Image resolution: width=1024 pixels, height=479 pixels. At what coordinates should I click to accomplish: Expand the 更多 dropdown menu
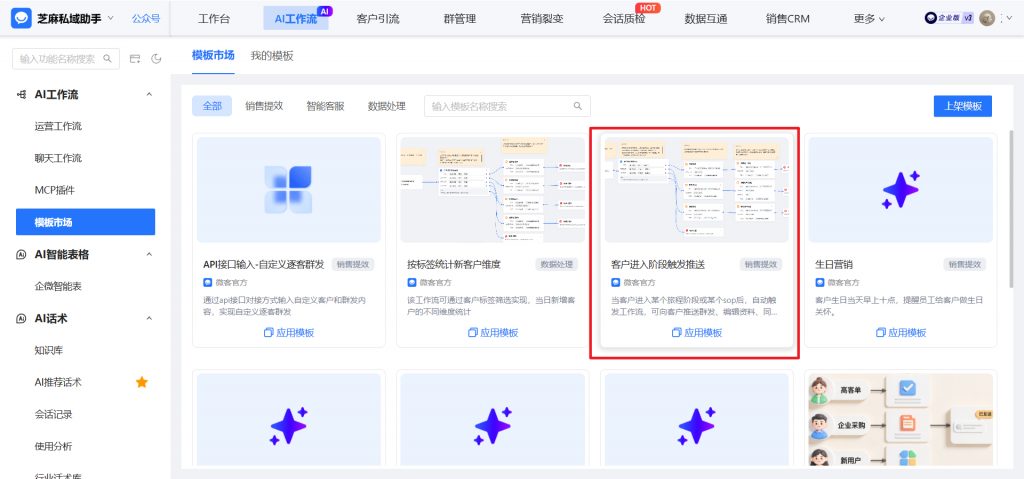tap(869, 19)
